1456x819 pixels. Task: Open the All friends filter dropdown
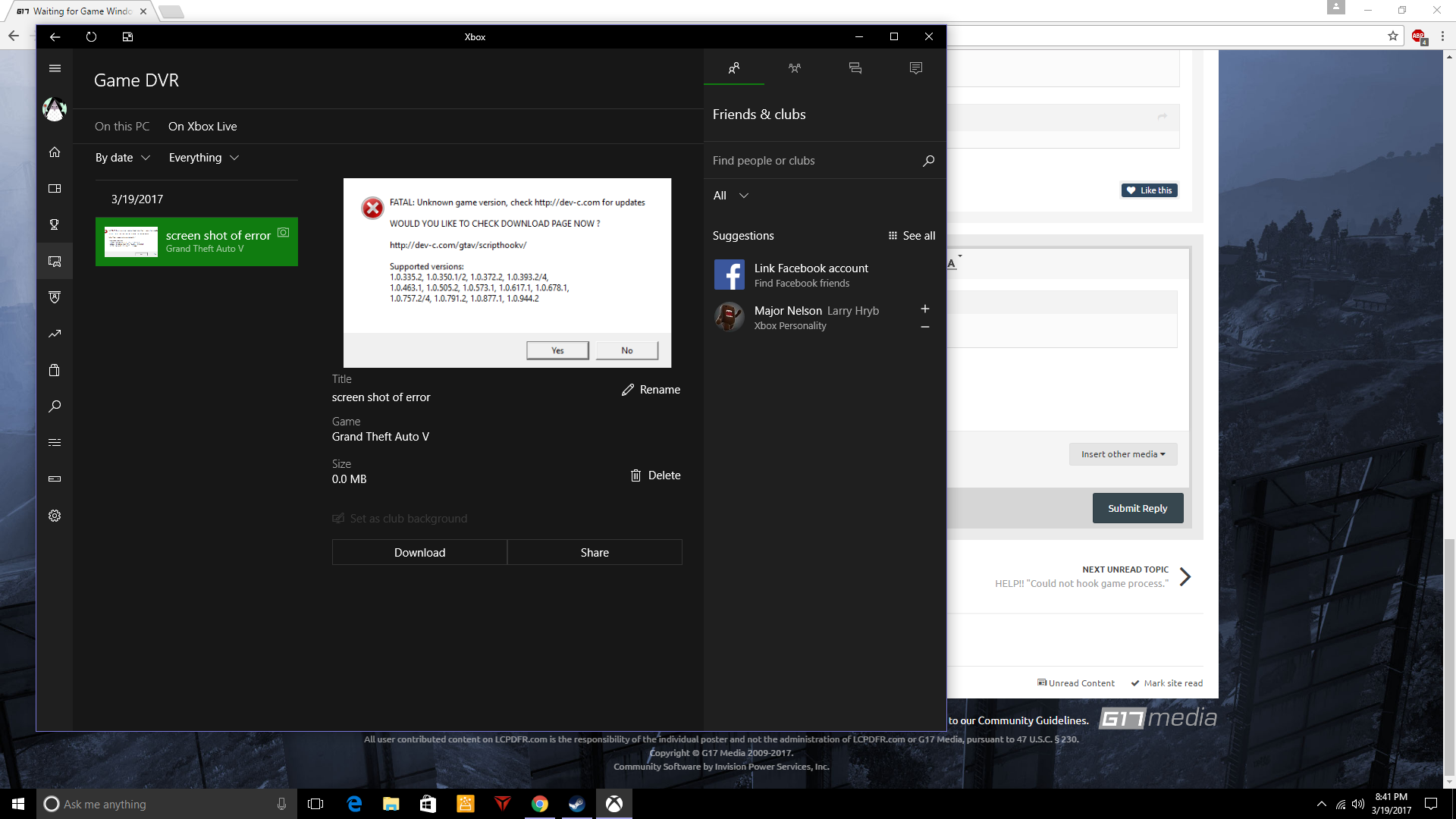click(x=731, y=196)
